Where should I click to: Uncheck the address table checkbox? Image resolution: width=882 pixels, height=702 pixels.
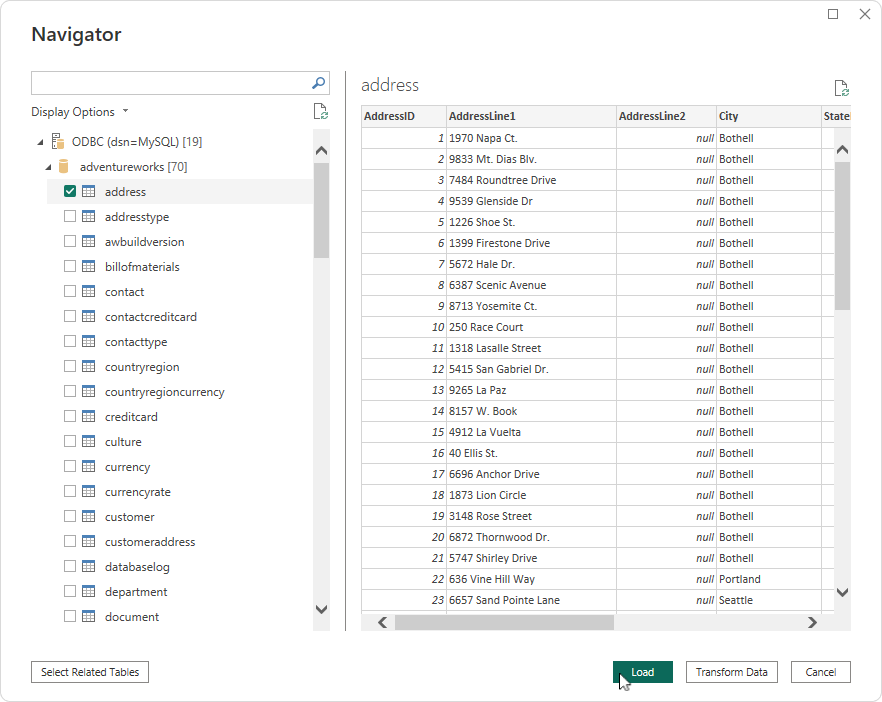[x=70, y=192]
